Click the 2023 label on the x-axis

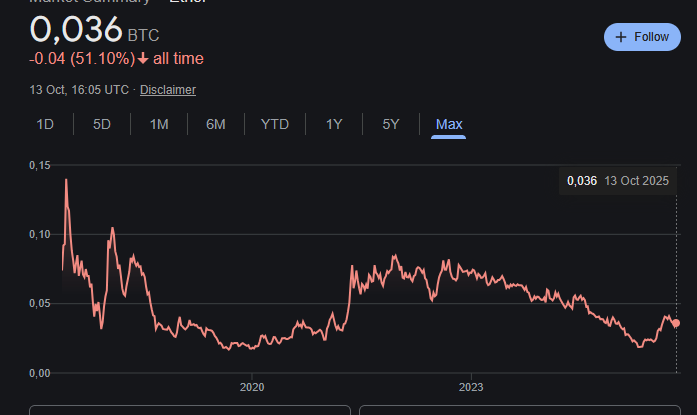tap(471, 387)
